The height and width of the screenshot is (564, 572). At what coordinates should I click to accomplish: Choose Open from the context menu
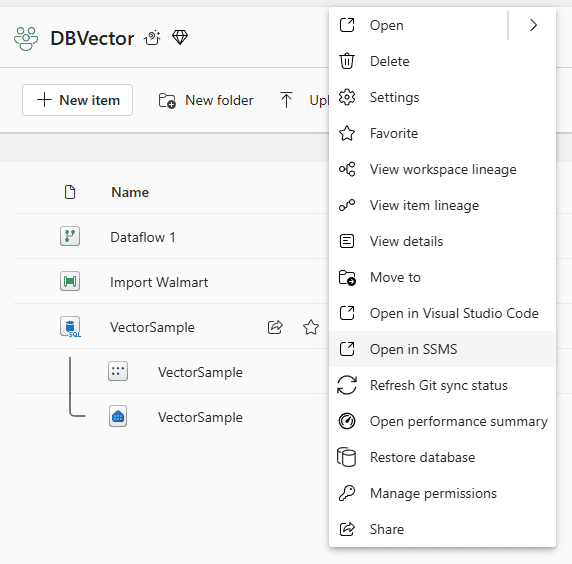(x=418, y=25)
